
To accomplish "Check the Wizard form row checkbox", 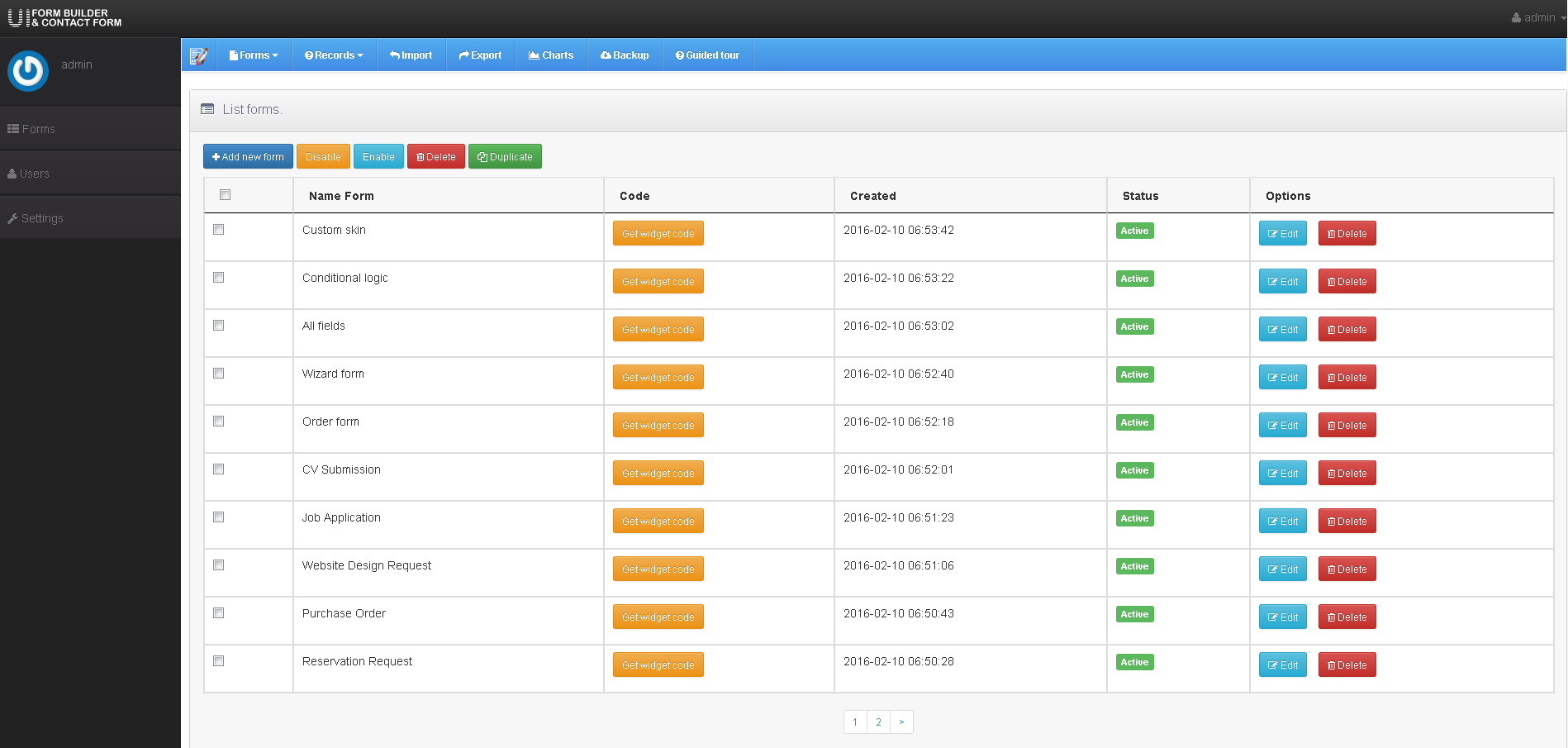I will tap(219, 374).
